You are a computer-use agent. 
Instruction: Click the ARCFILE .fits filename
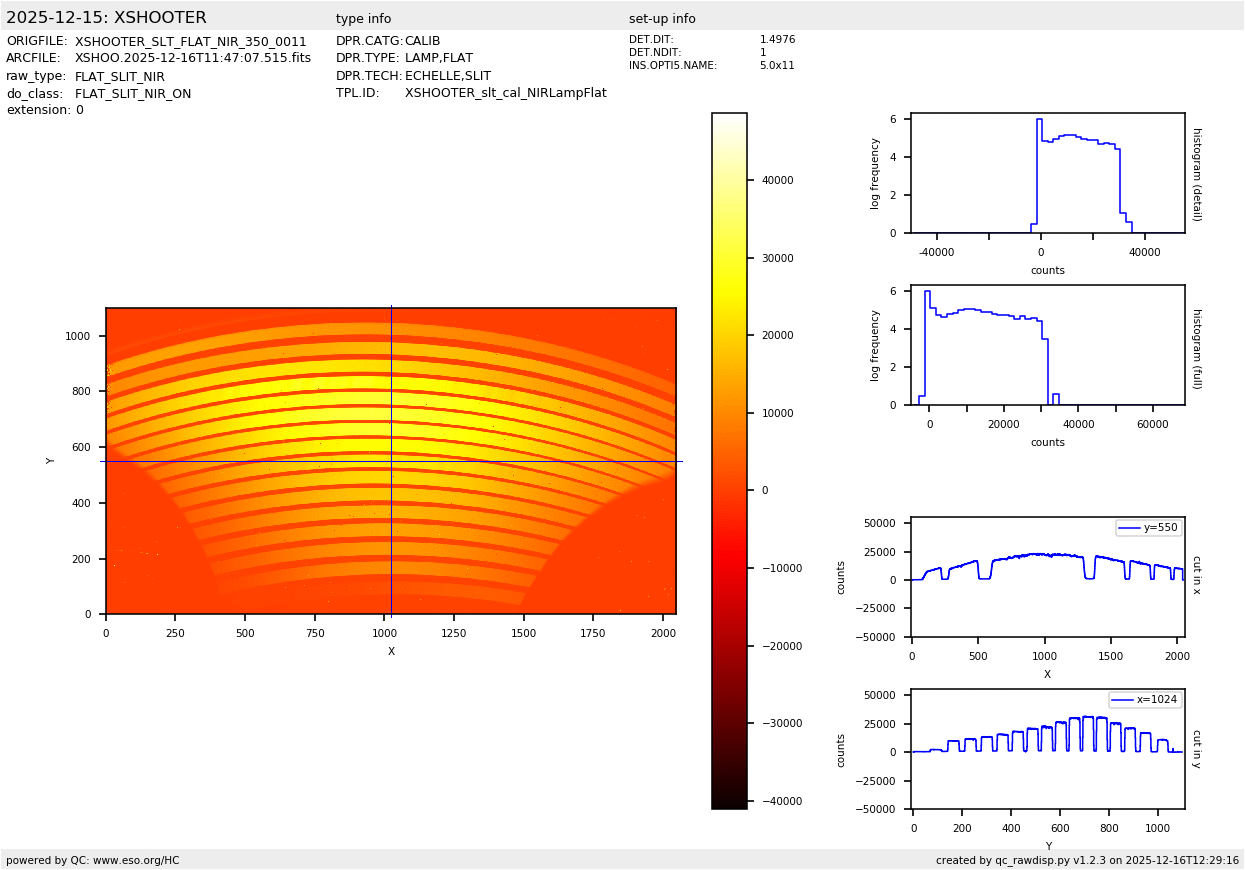tap(192, 58)
